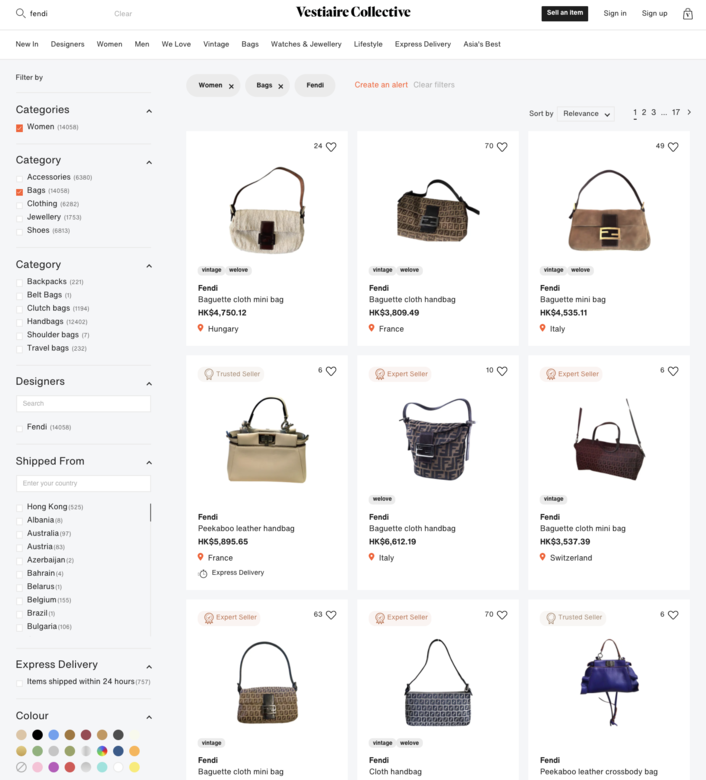This screenshot has height=780, width=706.
Task: Collapse the Express Delivery filter section
Action: coord(149,667)
